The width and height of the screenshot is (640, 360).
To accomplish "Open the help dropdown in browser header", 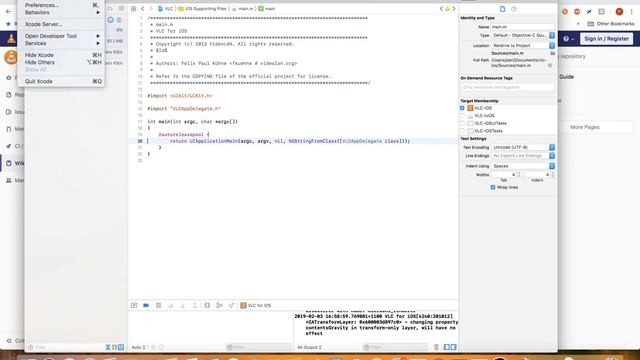I will point(569,39).
